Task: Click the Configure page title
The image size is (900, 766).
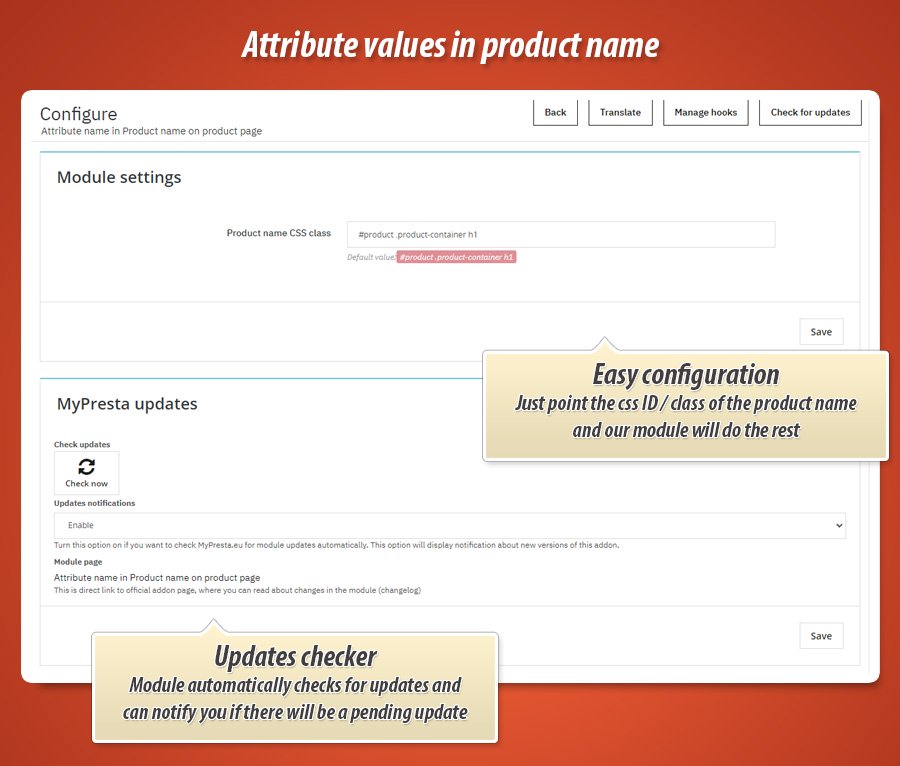Action: 78,114
